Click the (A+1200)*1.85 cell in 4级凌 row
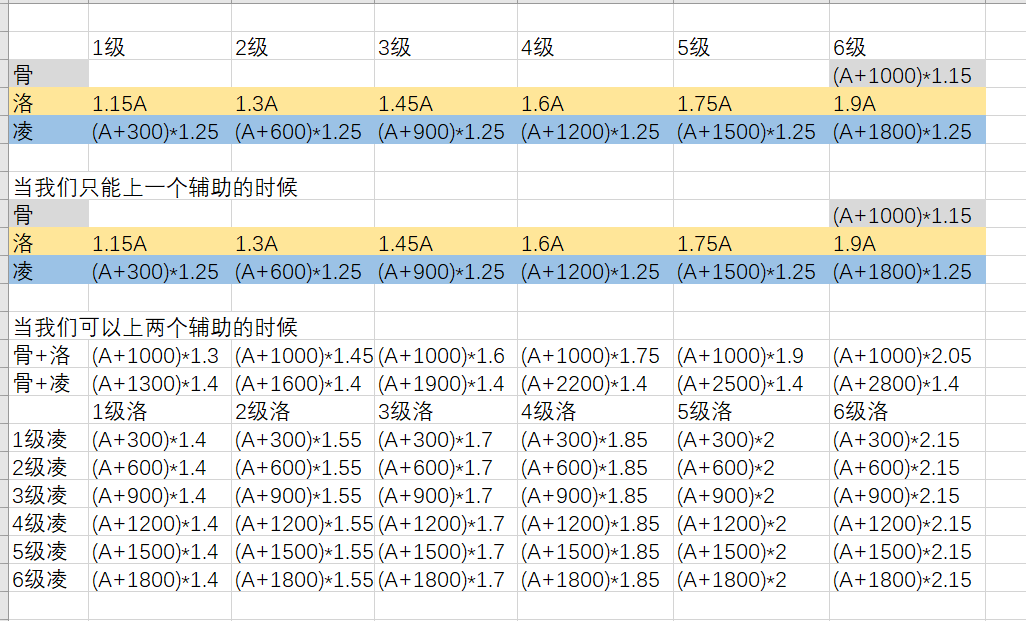 click(x=595, y=523)
